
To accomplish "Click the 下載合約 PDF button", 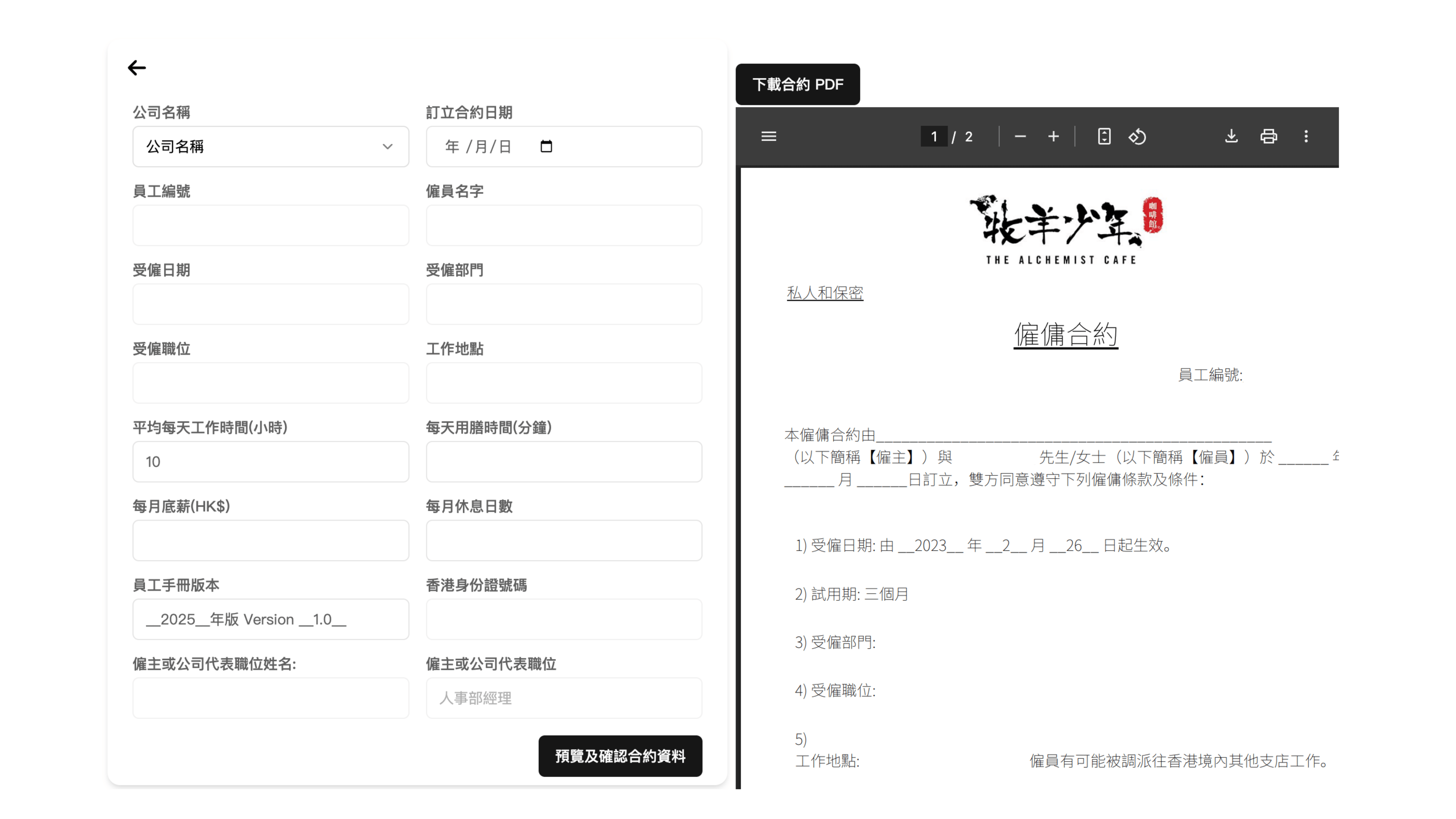I will coord(797,84).
